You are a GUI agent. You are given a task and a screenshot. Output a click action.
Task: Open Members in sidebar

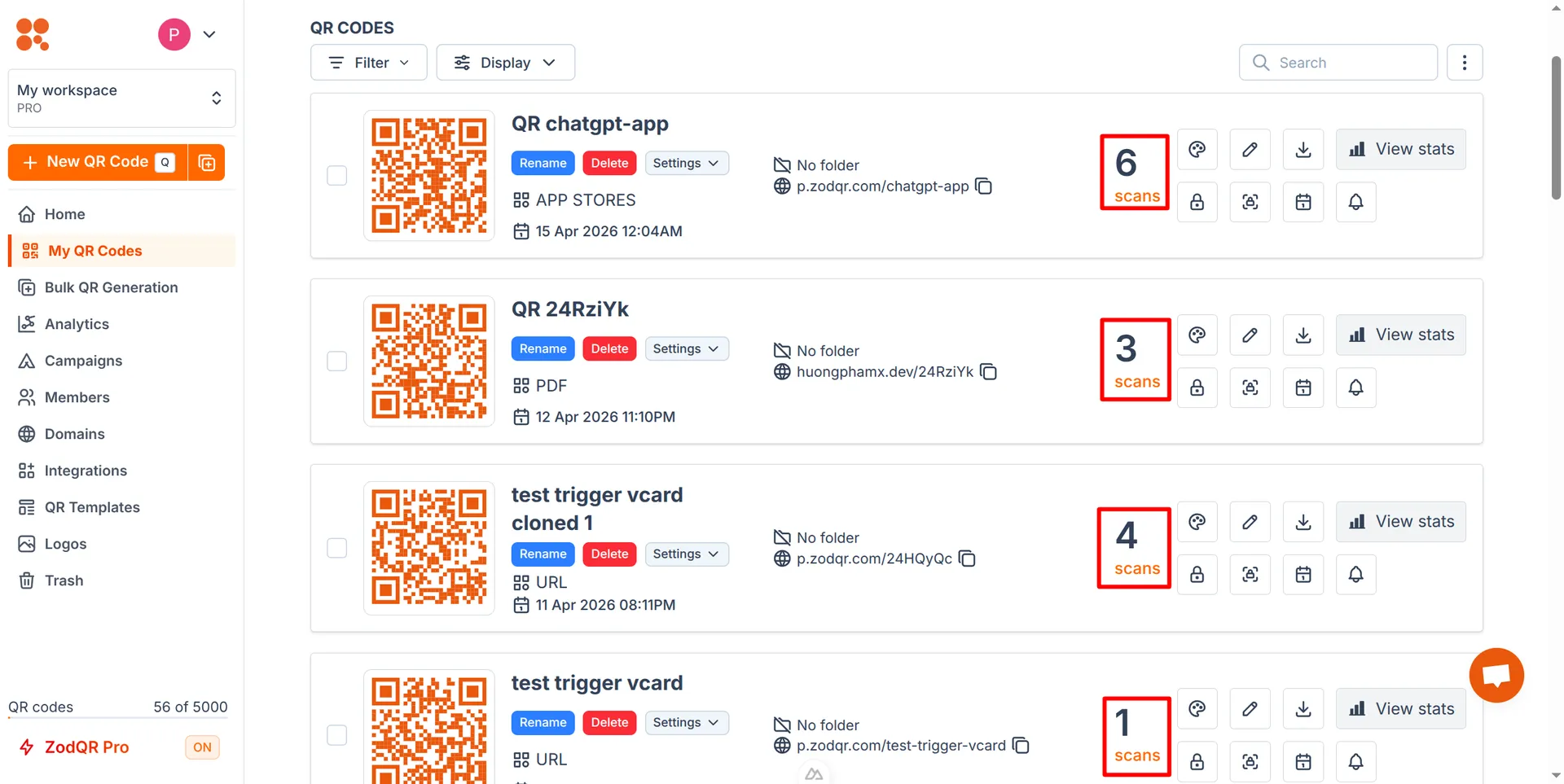pyautogui.click(x=121, y=397)
